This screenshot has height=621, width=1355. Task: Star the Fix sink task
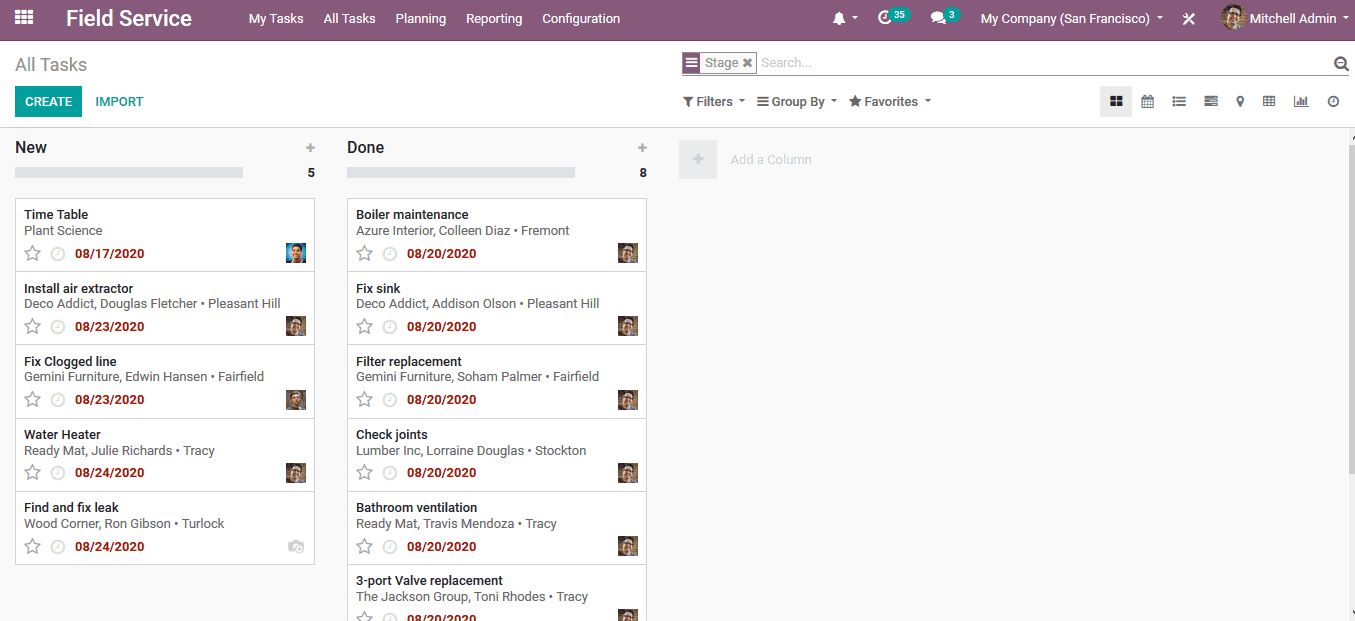pos(365,326)
